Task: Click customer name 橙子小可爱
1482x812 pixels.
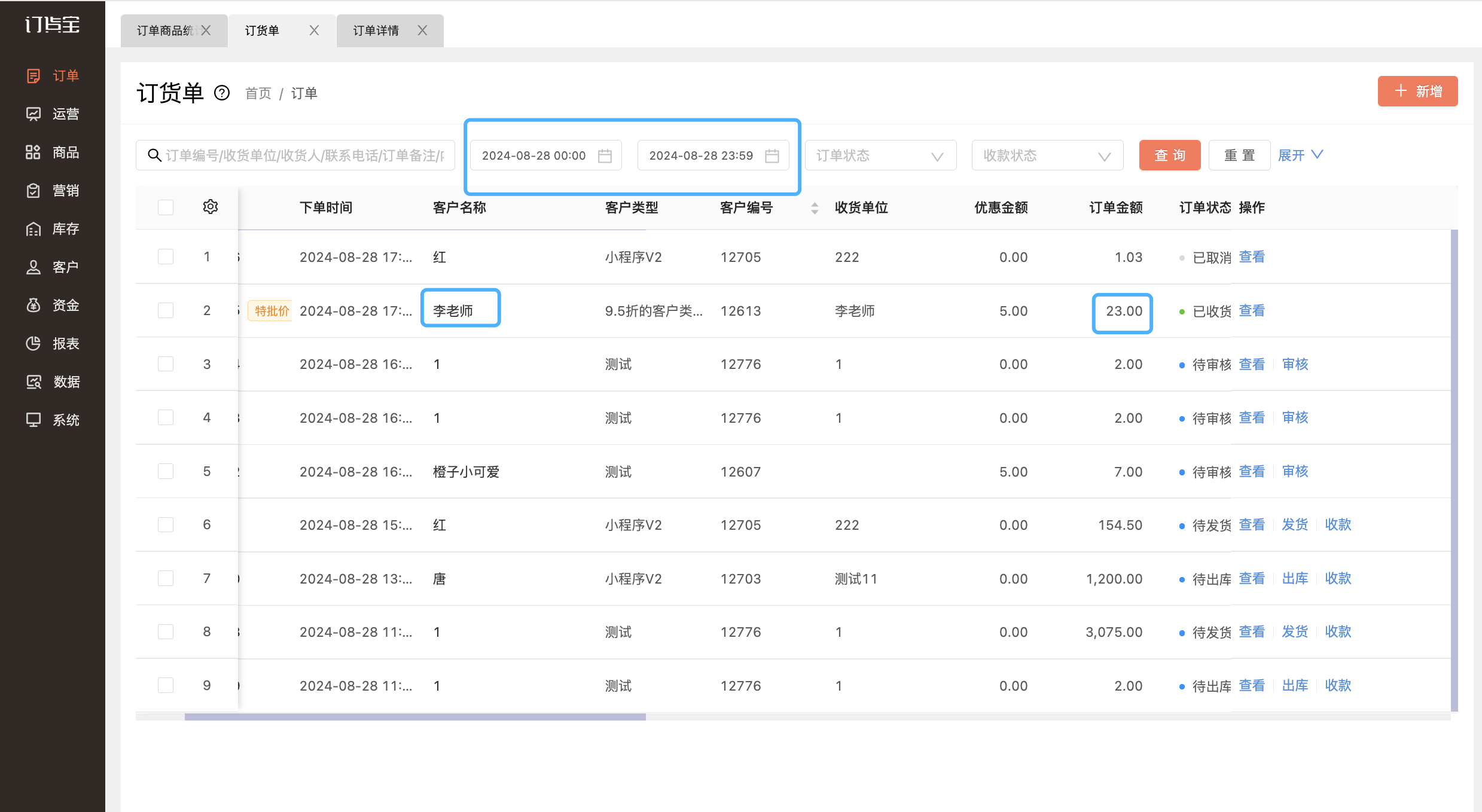Action: [466, 472]
